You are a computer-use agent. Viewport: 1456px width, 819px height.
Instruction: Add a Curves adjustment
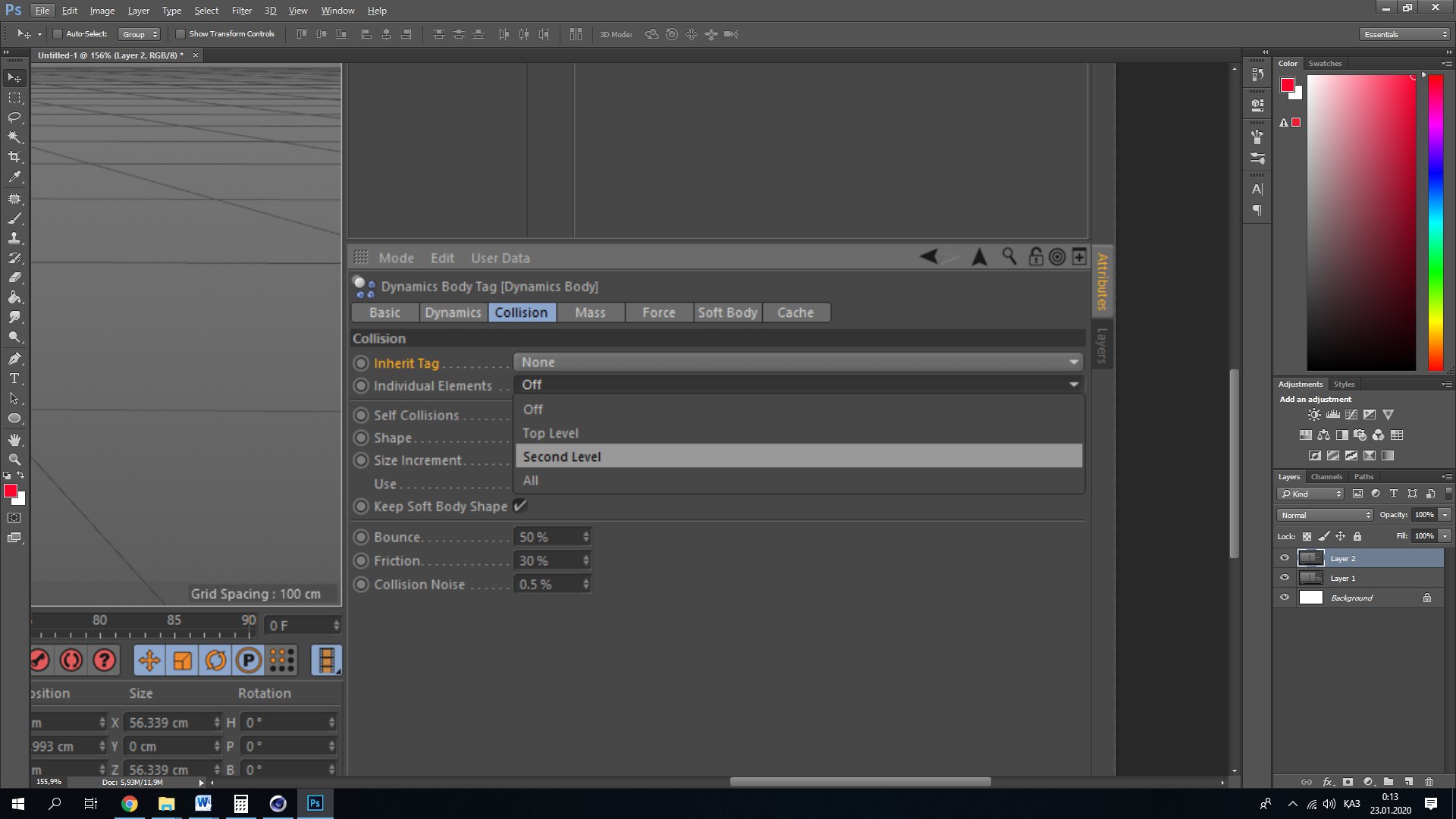[1351, 415]
